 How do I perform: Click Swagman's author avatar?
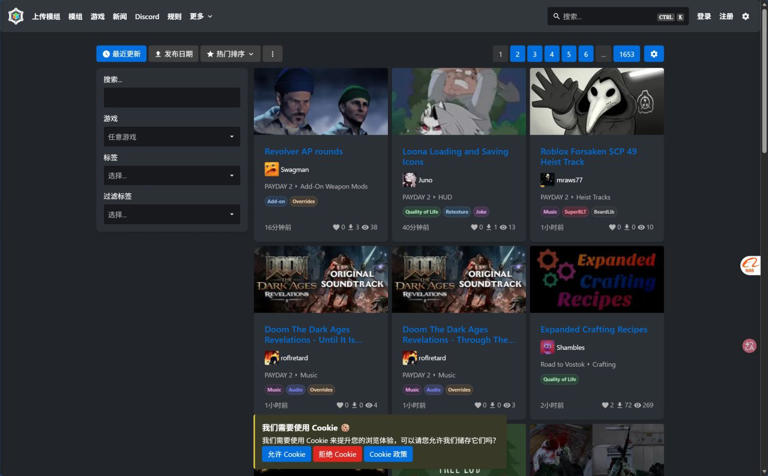click(271, 169)
